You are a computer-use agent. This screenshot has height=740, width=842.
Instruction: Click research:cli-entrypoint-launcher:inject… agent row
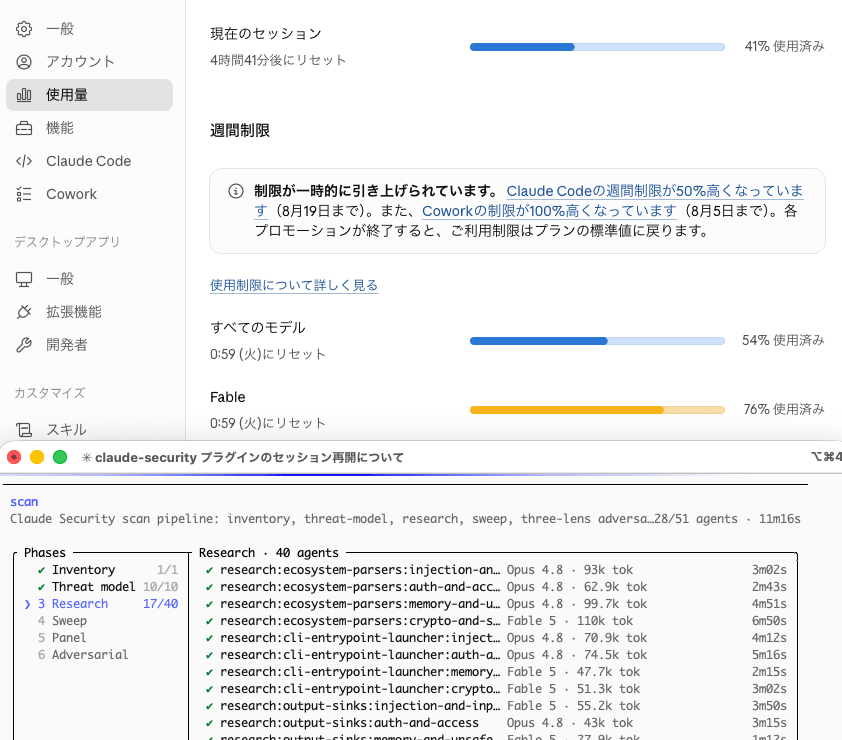tap(496, 638)
